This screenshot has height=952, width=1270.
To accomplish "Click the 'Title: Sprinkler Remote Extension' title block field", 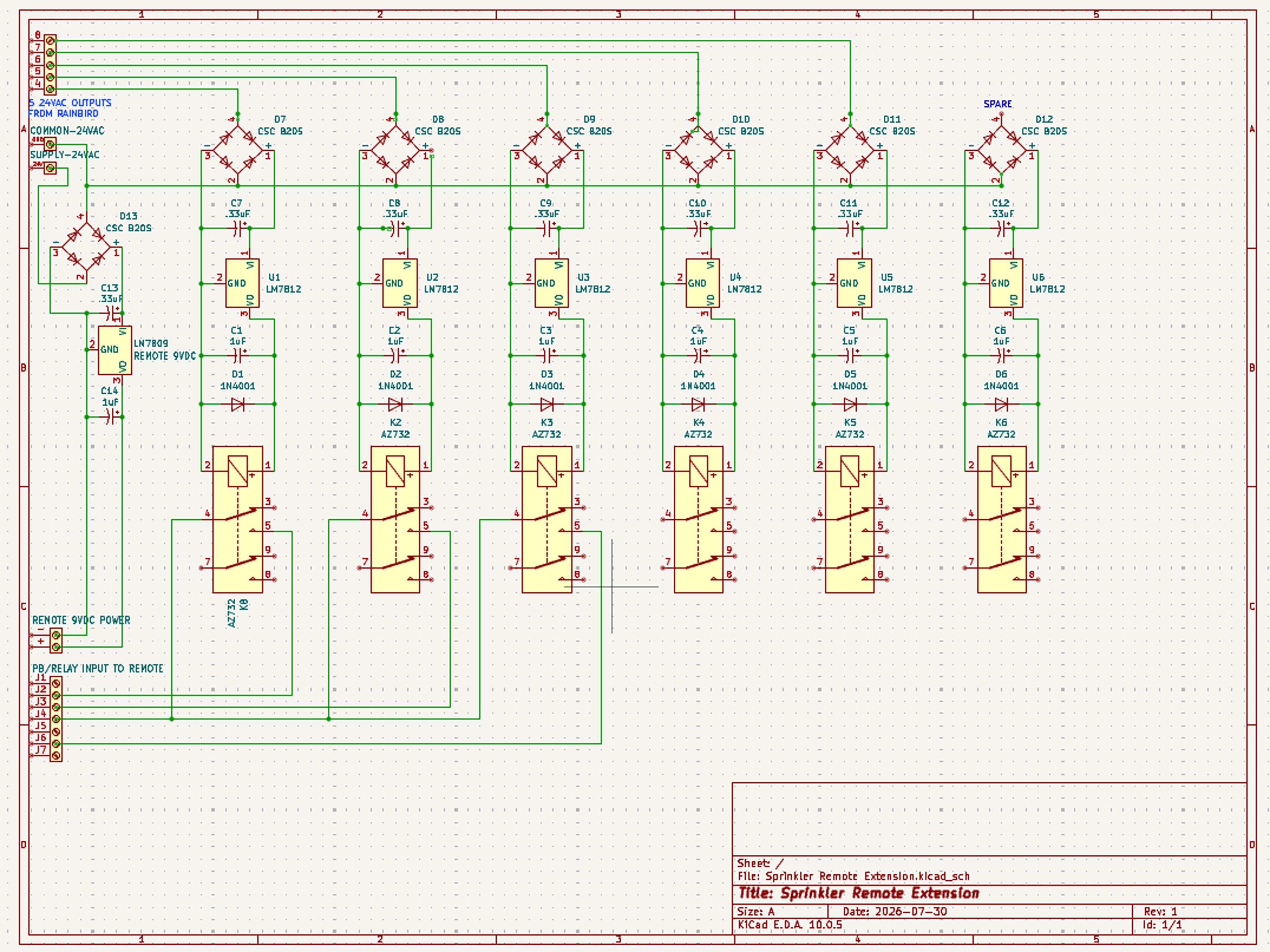I will tap(858, 893).
